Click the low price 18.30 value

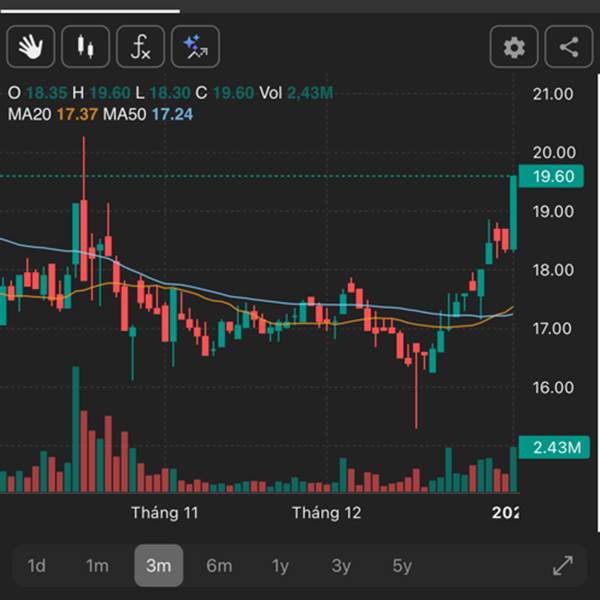pos(170,93)
